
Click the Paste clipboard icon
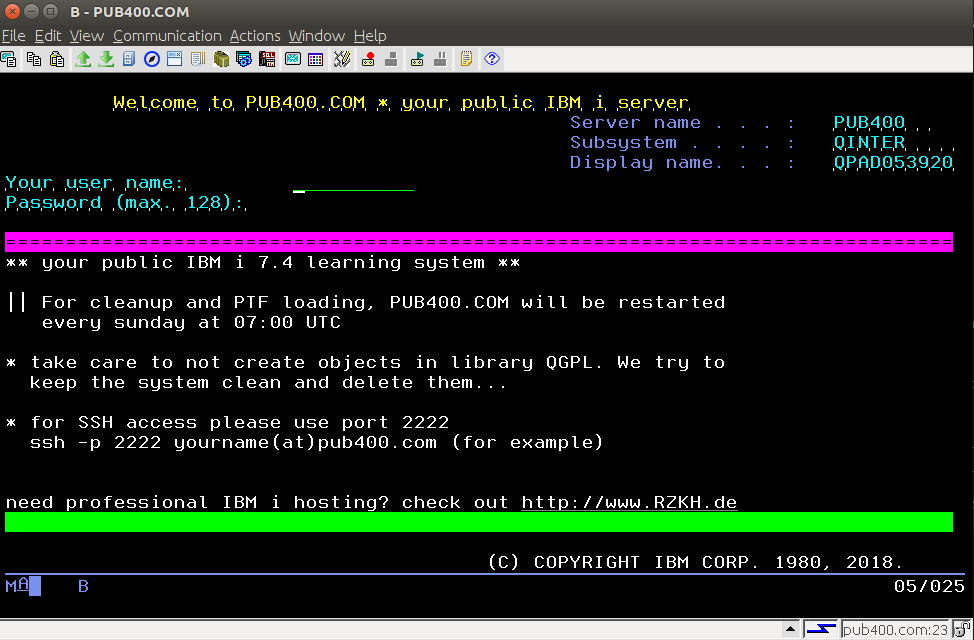(57, 58)
